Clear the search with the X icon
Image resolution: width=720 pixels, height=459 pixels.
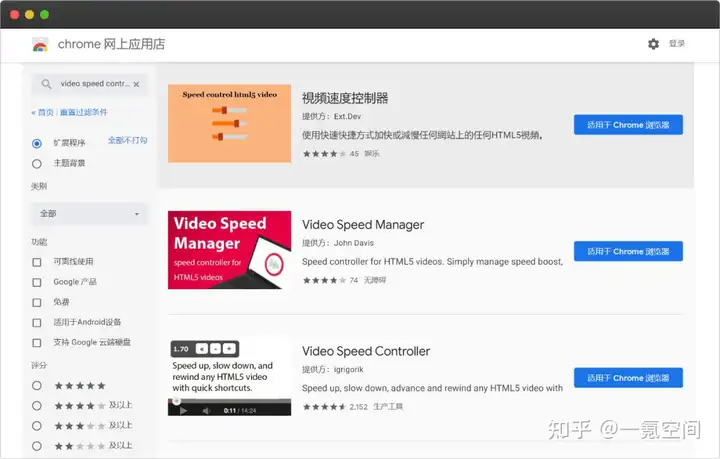point(136,84)
